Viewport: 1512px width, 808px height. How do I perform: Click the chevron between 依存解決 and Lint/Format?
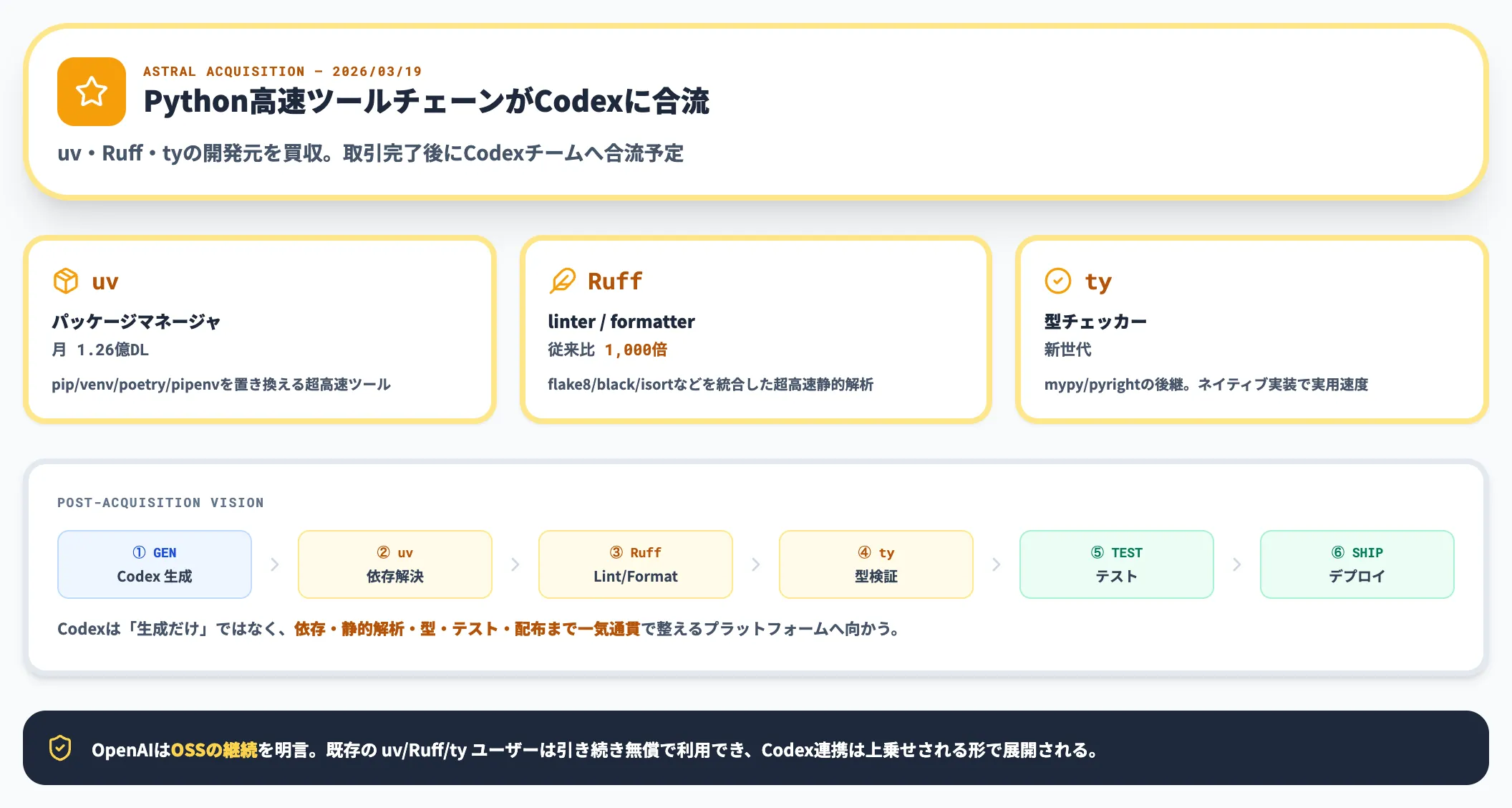click(515, 564)
